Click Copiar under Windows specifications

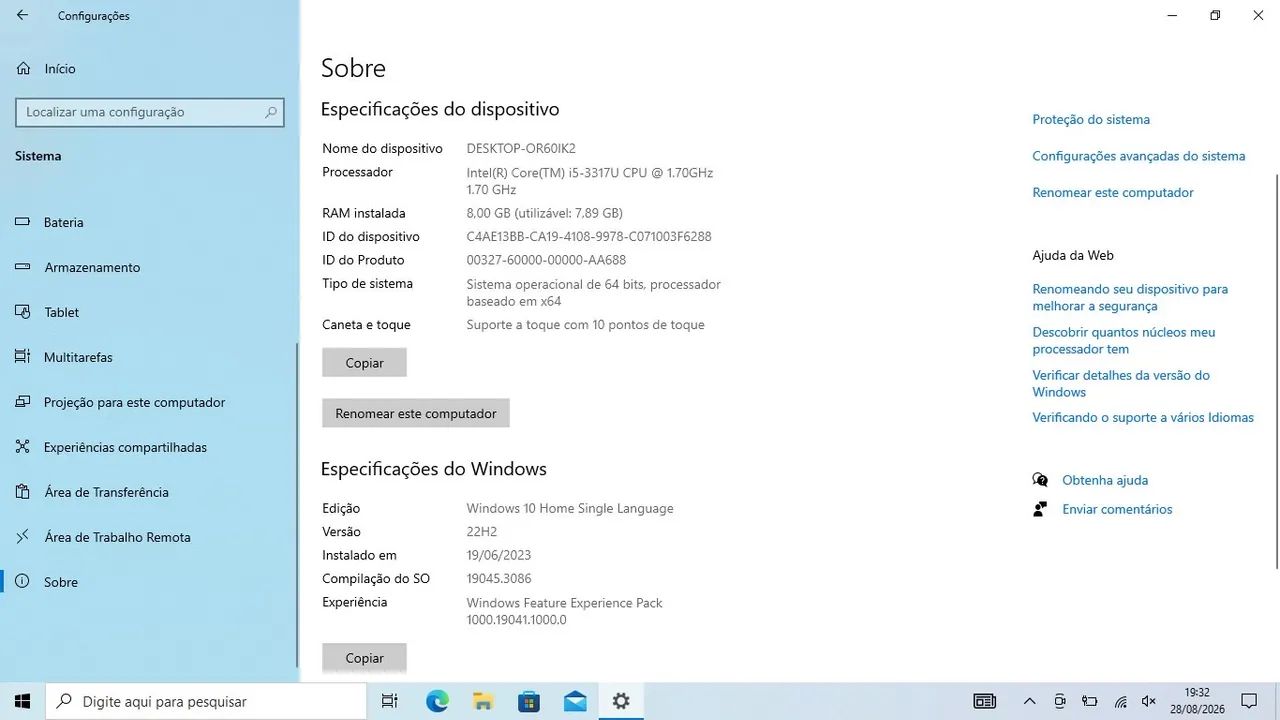(x=364, y=658)
